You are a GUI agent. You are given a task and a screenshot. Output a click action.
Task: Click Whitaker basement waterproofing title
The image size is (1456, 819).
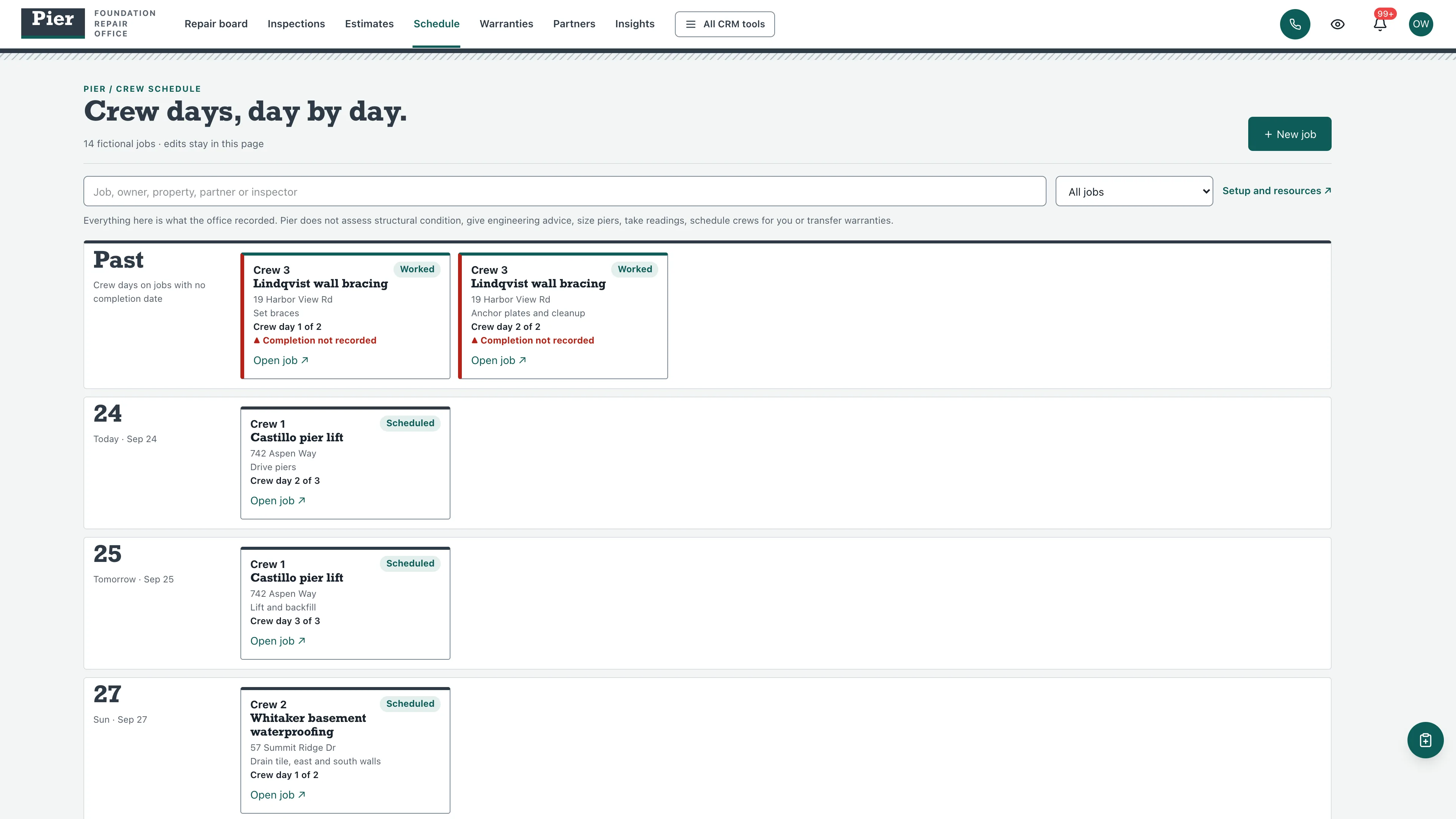coord(308,725)
